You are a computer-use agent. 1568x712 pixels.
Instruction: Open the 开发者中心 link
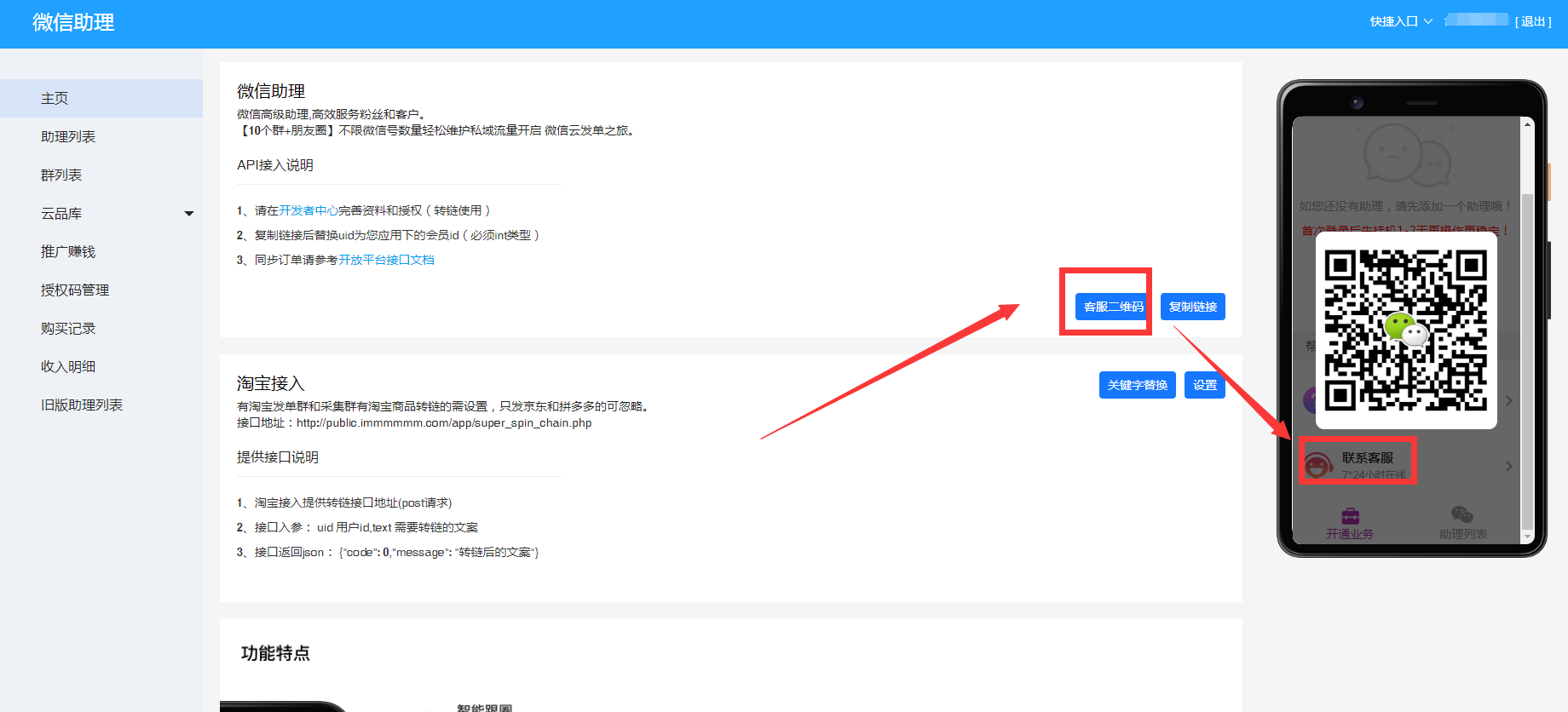pos(308,210)
